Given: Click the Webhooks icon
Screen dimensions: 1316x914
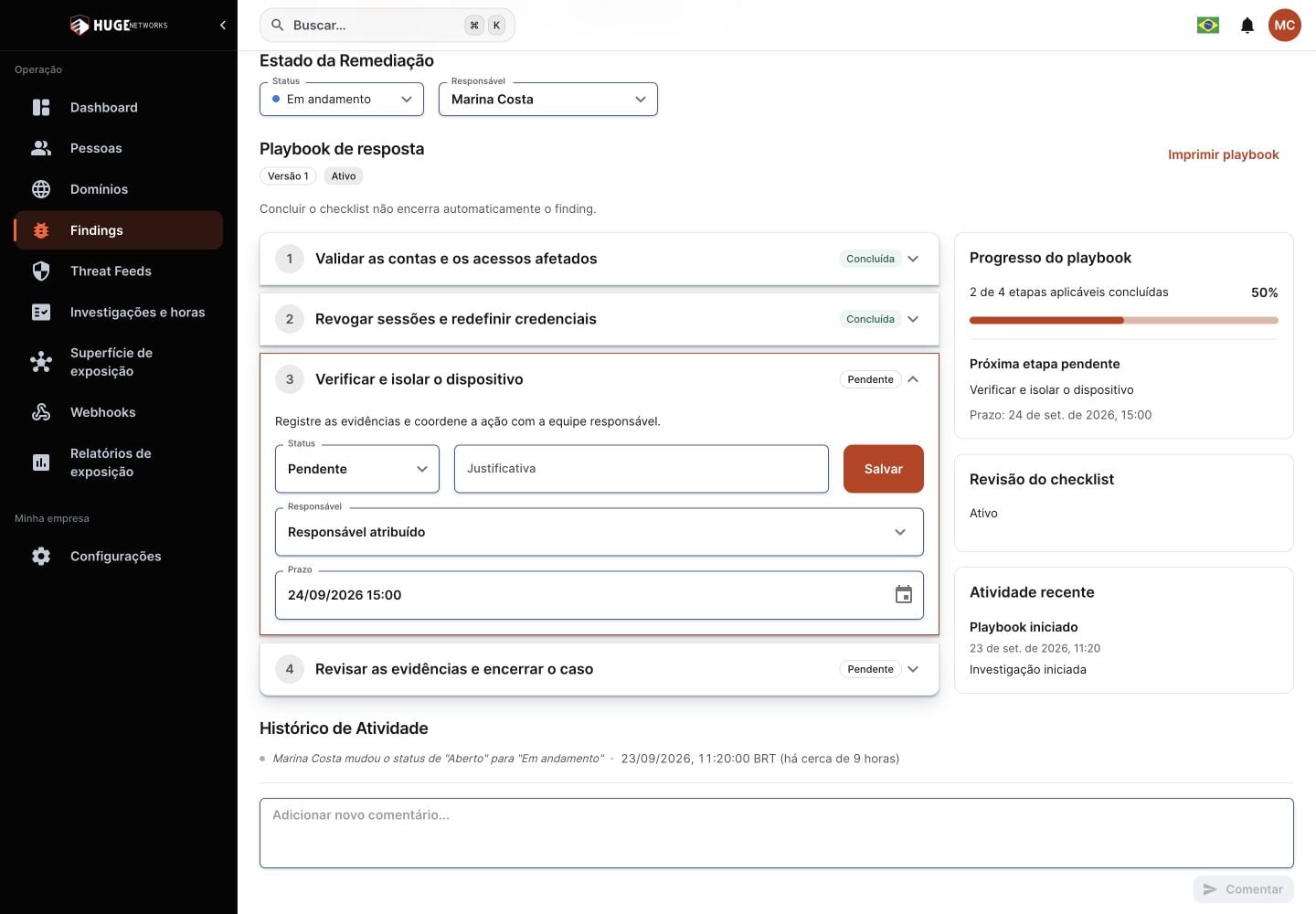Looking at the screenshot, I should tap(41, 412).
